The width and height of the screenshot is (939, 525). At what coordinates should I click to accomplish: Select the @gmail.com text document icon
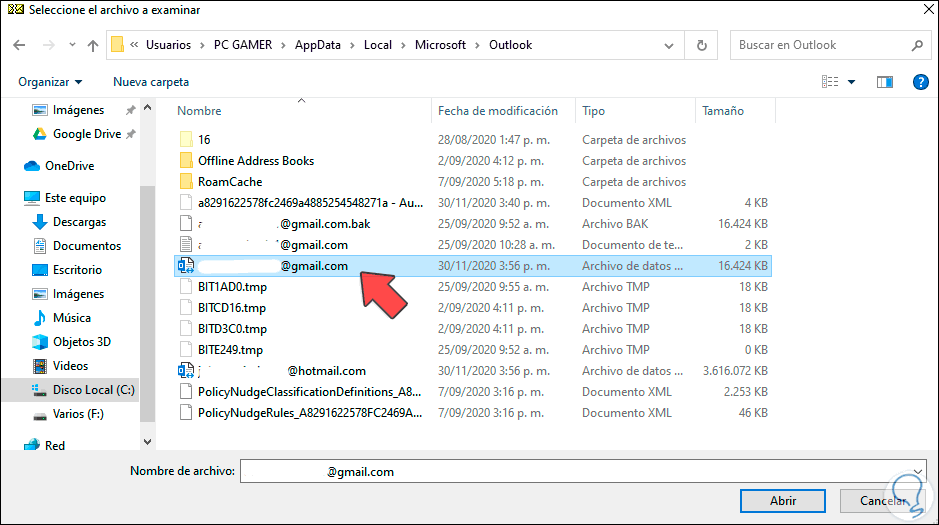coord(186,244)
